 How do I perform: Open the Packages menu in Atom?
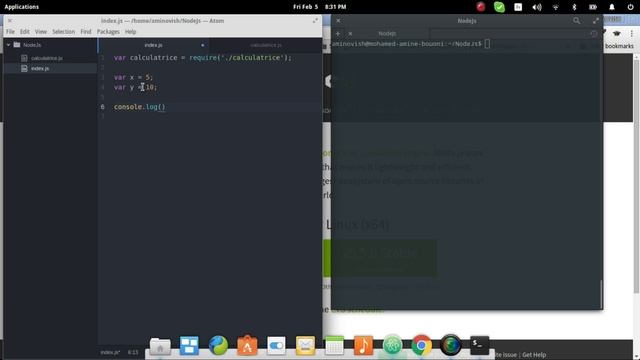(x=108, y=31)
